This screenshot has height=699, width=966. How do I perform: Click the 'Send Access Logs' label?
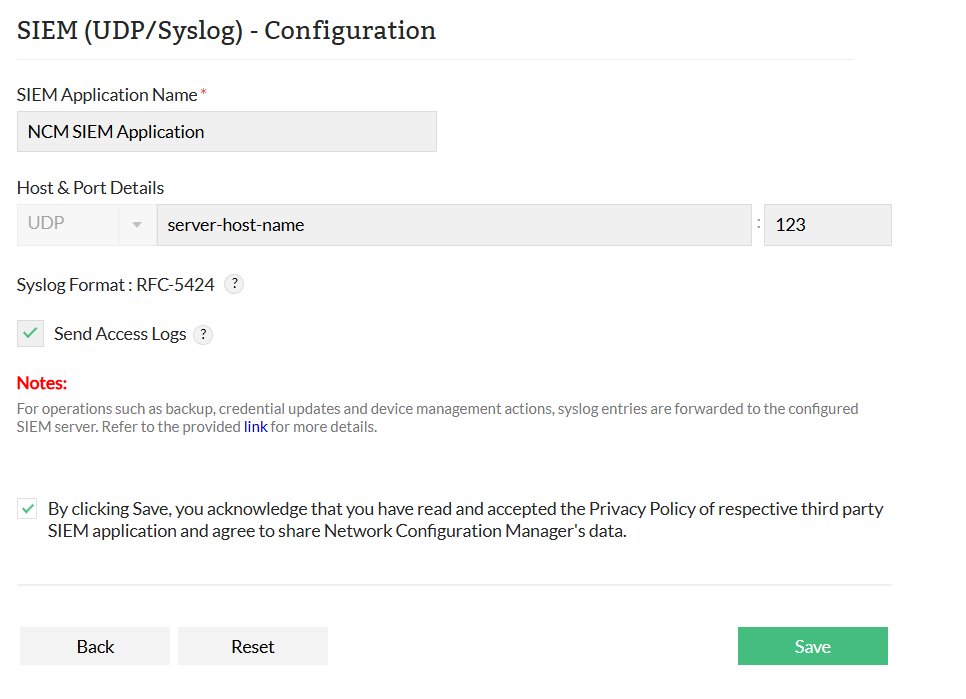pos(120,334)
